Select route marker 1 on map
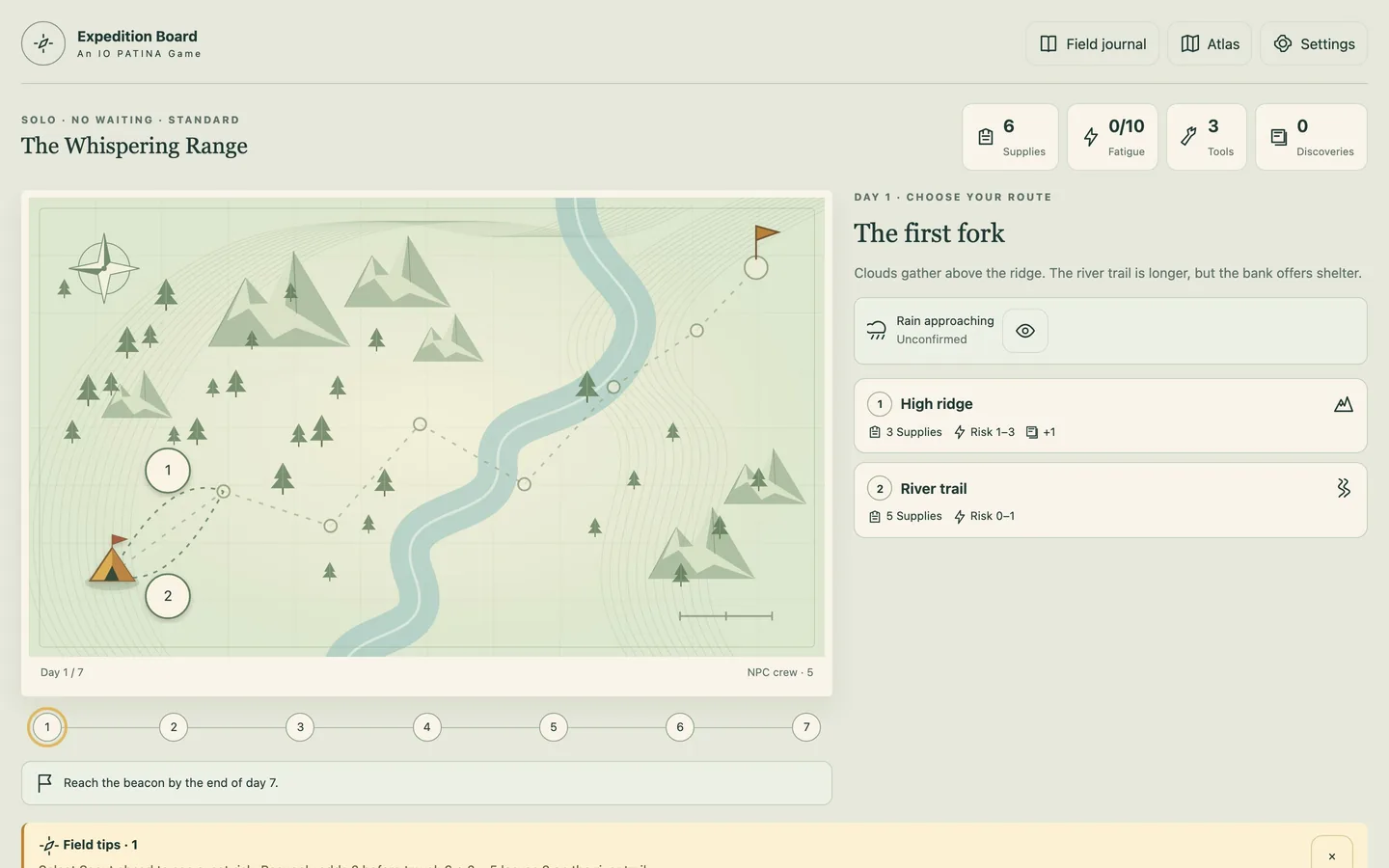1389x868 pixels. point(168,471)
